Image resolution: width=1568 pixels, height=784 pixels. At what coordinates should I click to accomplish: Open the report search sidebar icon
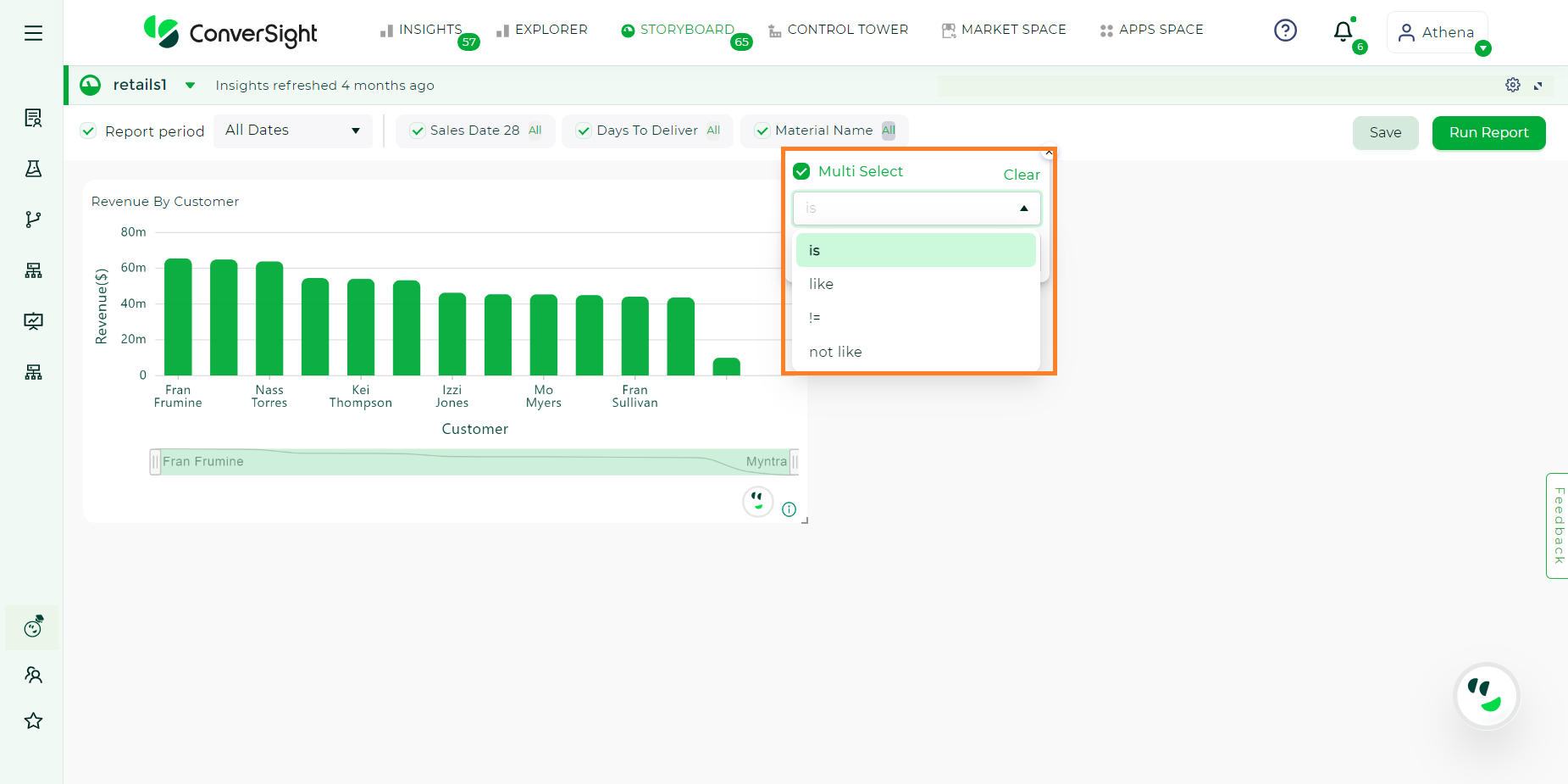pyautogui.click(x=33, y=118)
